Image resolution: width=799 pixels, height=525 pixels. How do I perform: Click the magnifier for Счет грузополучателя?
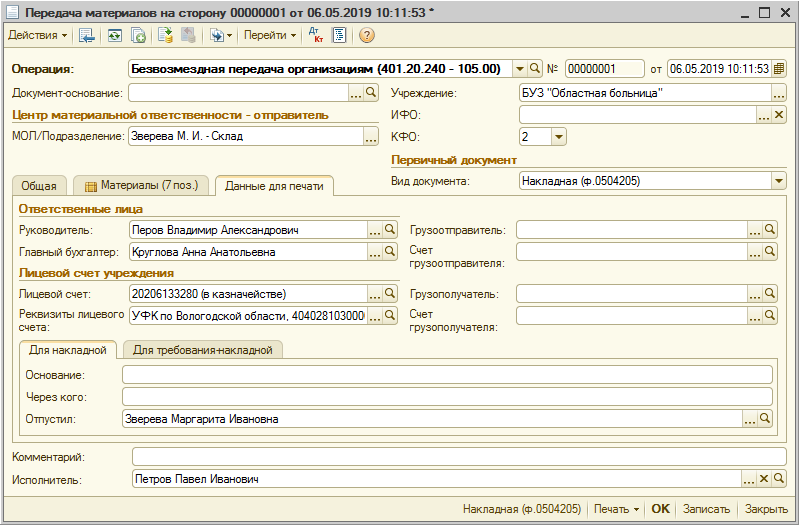(x=770, y=316)
